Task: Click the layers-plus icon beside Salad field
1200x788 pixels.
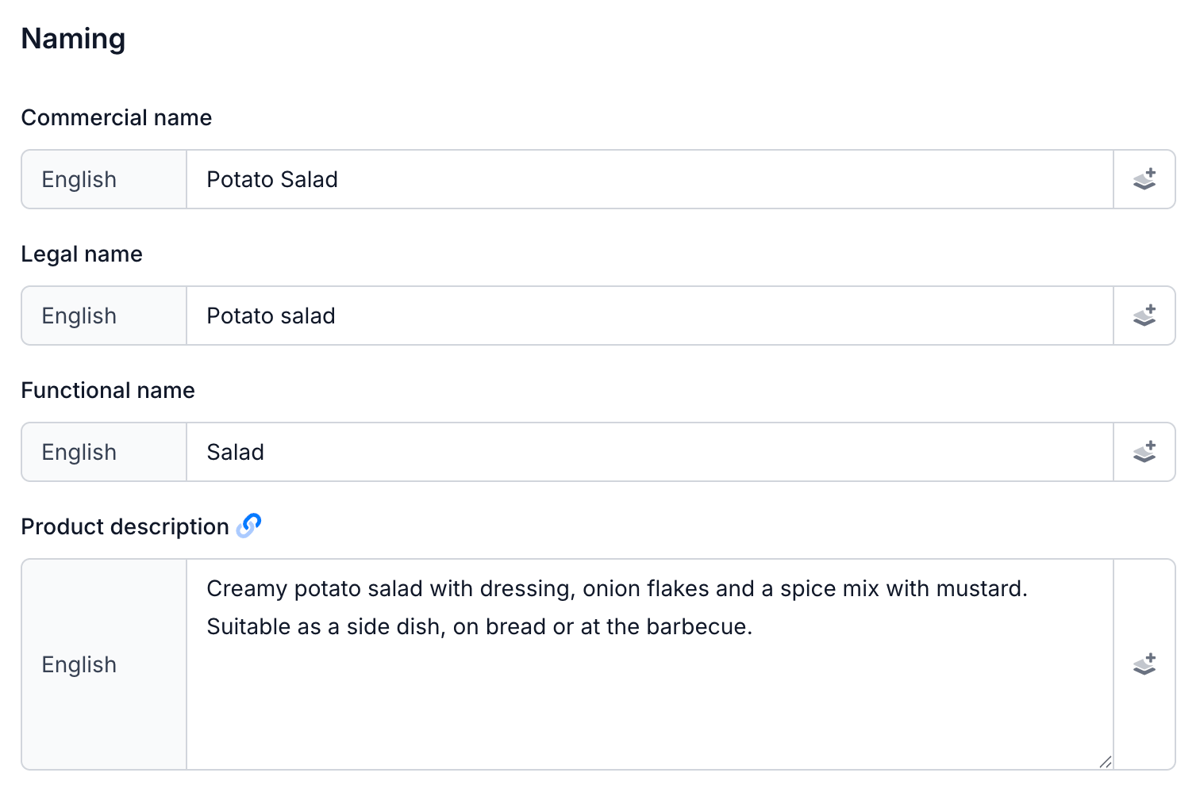Action: tap(1145, 451)
